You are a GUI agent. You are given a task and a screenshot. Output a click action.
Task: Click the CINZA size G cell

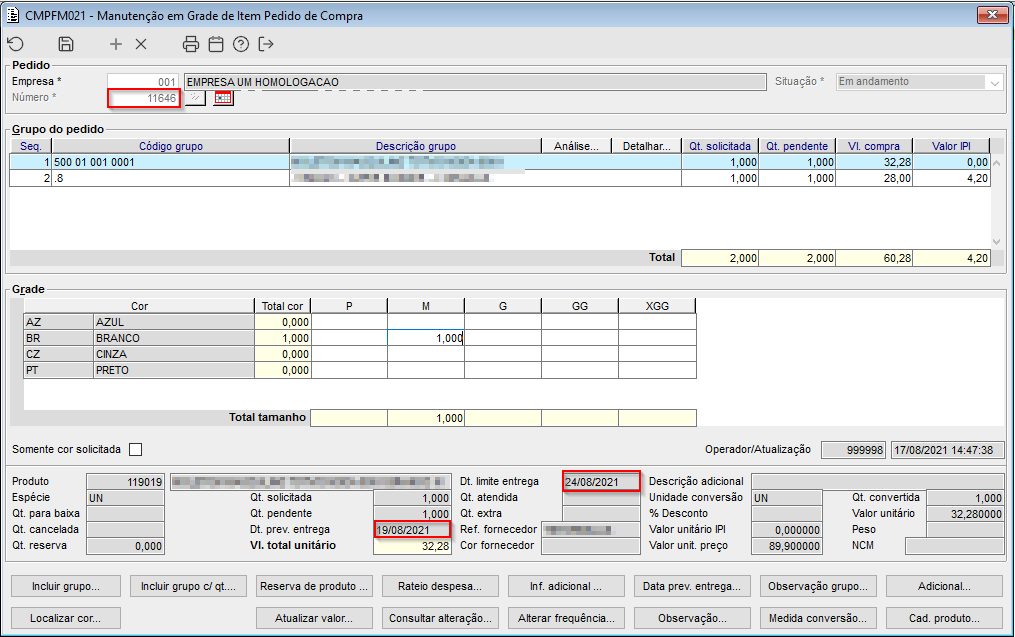503,354
